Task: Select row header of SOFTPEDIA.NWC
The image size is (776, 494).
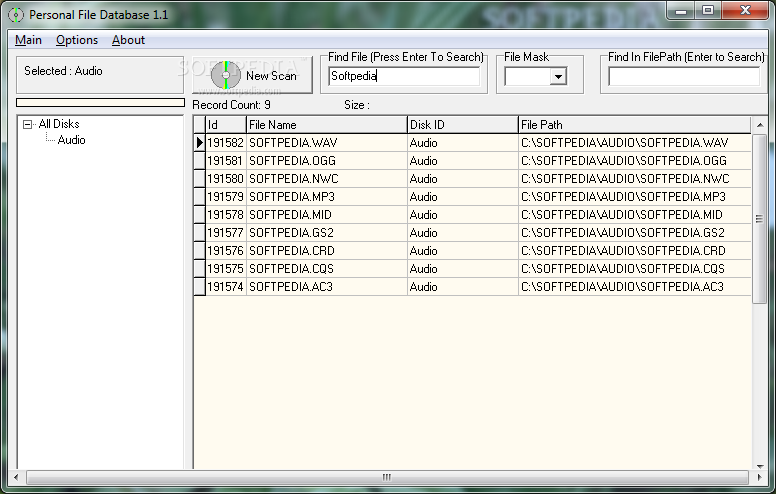Action: coord(199,179)
